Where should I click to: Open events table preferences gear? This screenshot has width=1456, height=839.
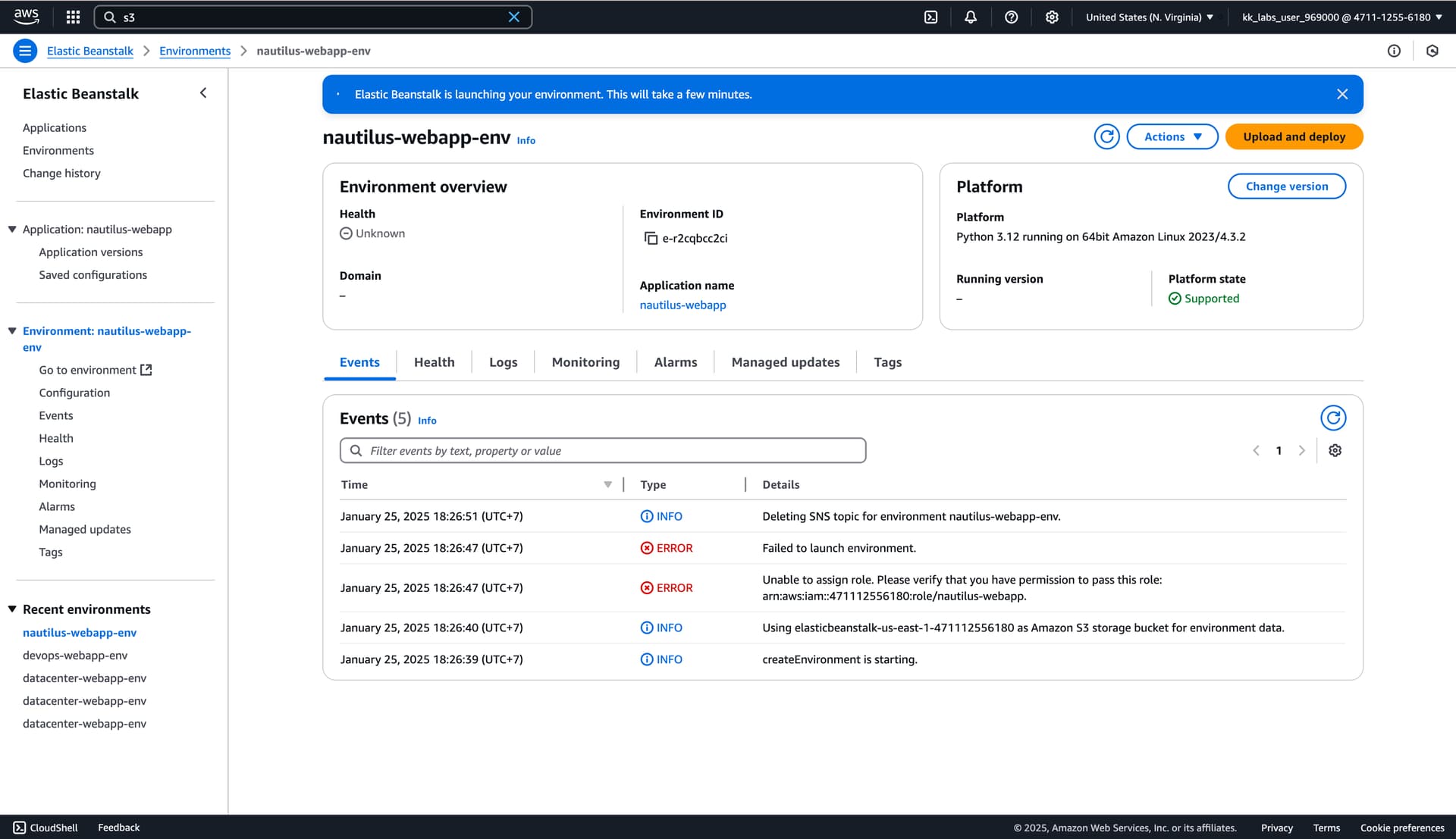pyautogui.click(x=1335, y=450)
